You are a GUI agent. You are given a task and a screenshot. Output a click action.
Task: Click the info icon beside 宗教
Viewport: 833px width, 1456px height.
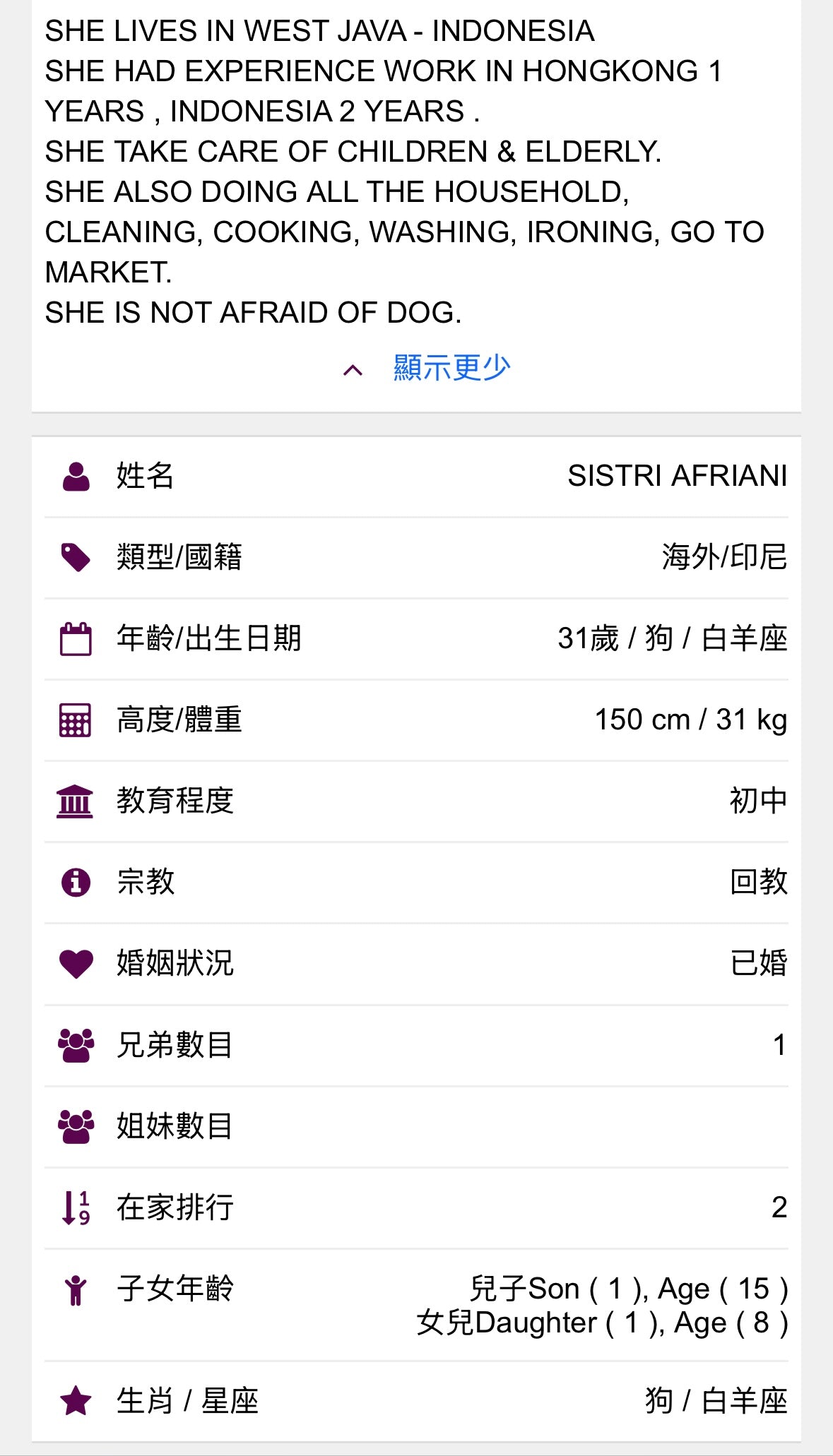76,882
